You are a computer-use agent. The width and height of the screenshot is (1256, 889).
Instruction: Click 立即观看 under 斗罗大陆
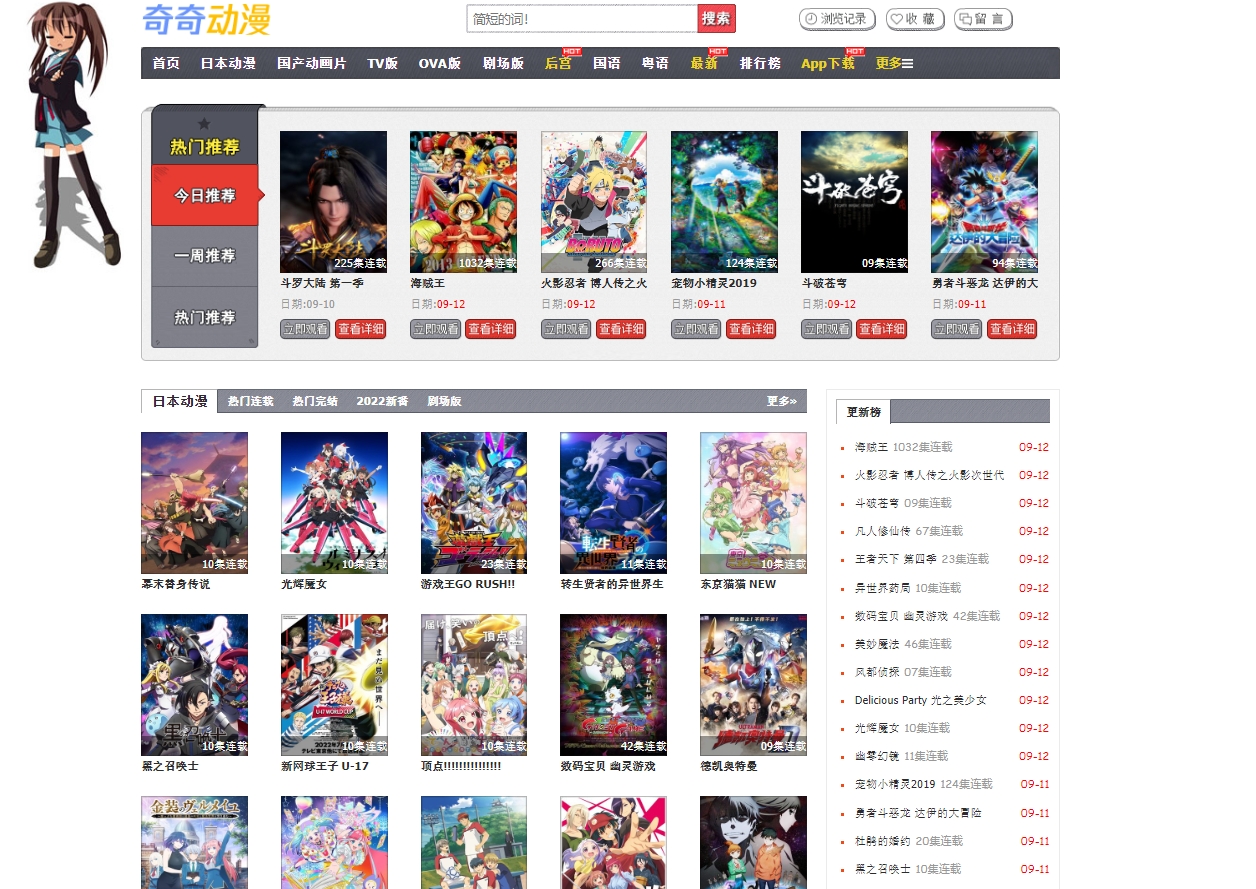[305, 329]
